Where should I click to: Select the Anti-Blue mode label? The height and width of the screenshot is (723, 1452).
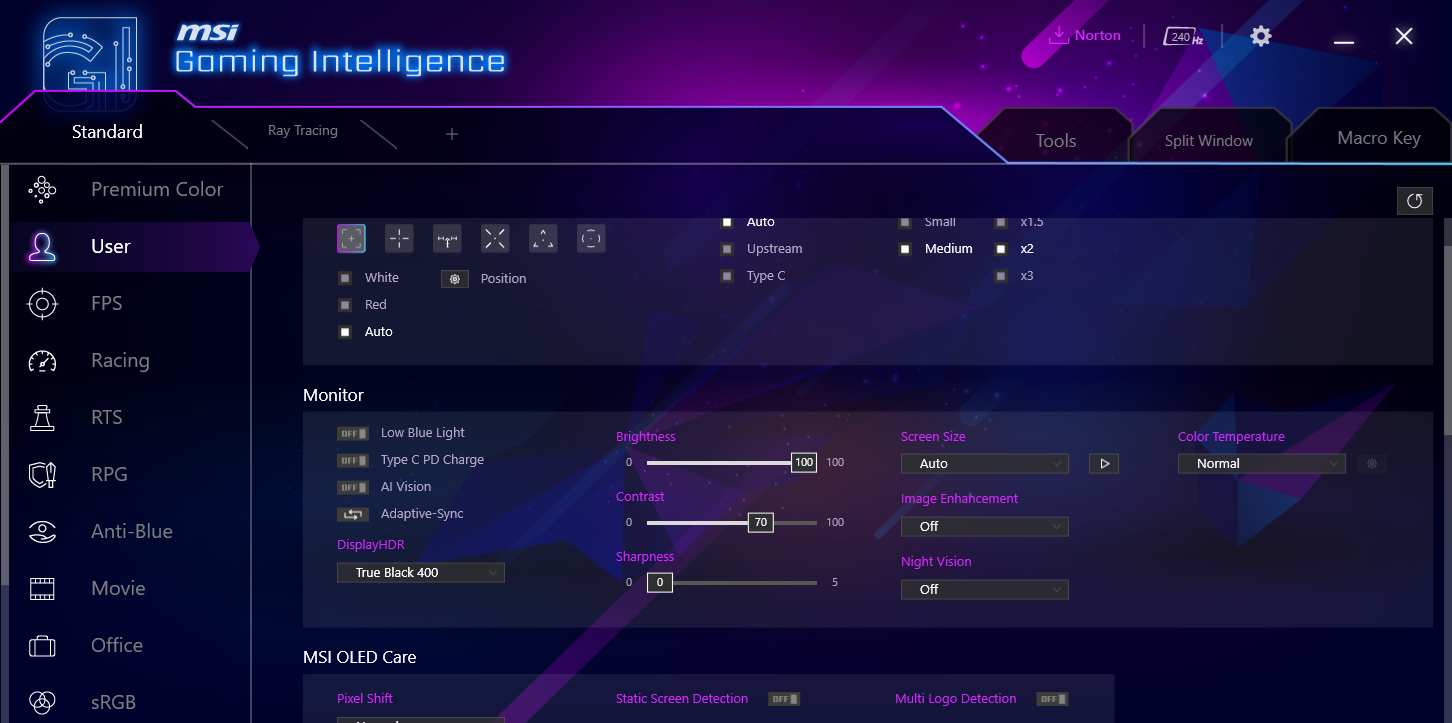132,531
